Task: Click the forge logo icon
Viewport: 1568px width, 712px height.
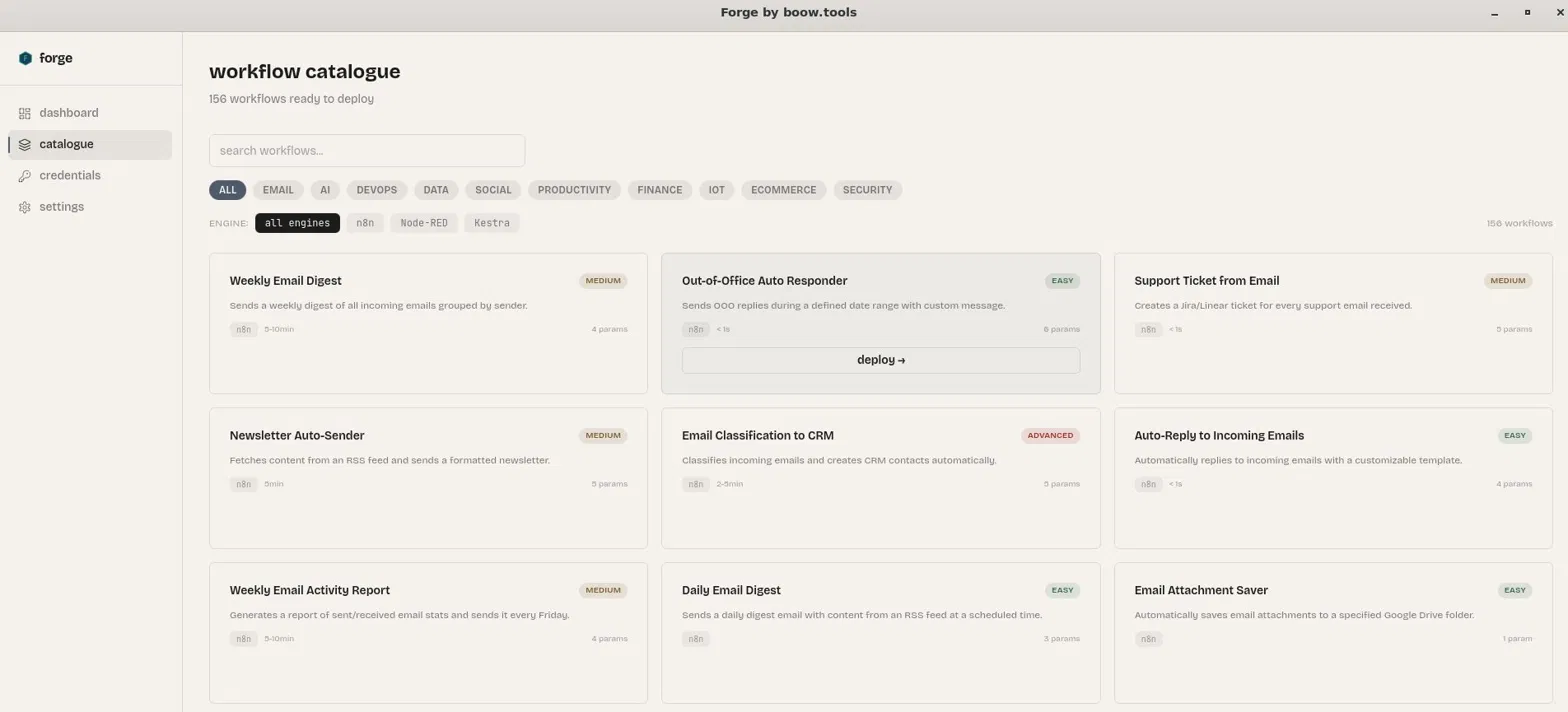Action: click(x=25, y=58)
